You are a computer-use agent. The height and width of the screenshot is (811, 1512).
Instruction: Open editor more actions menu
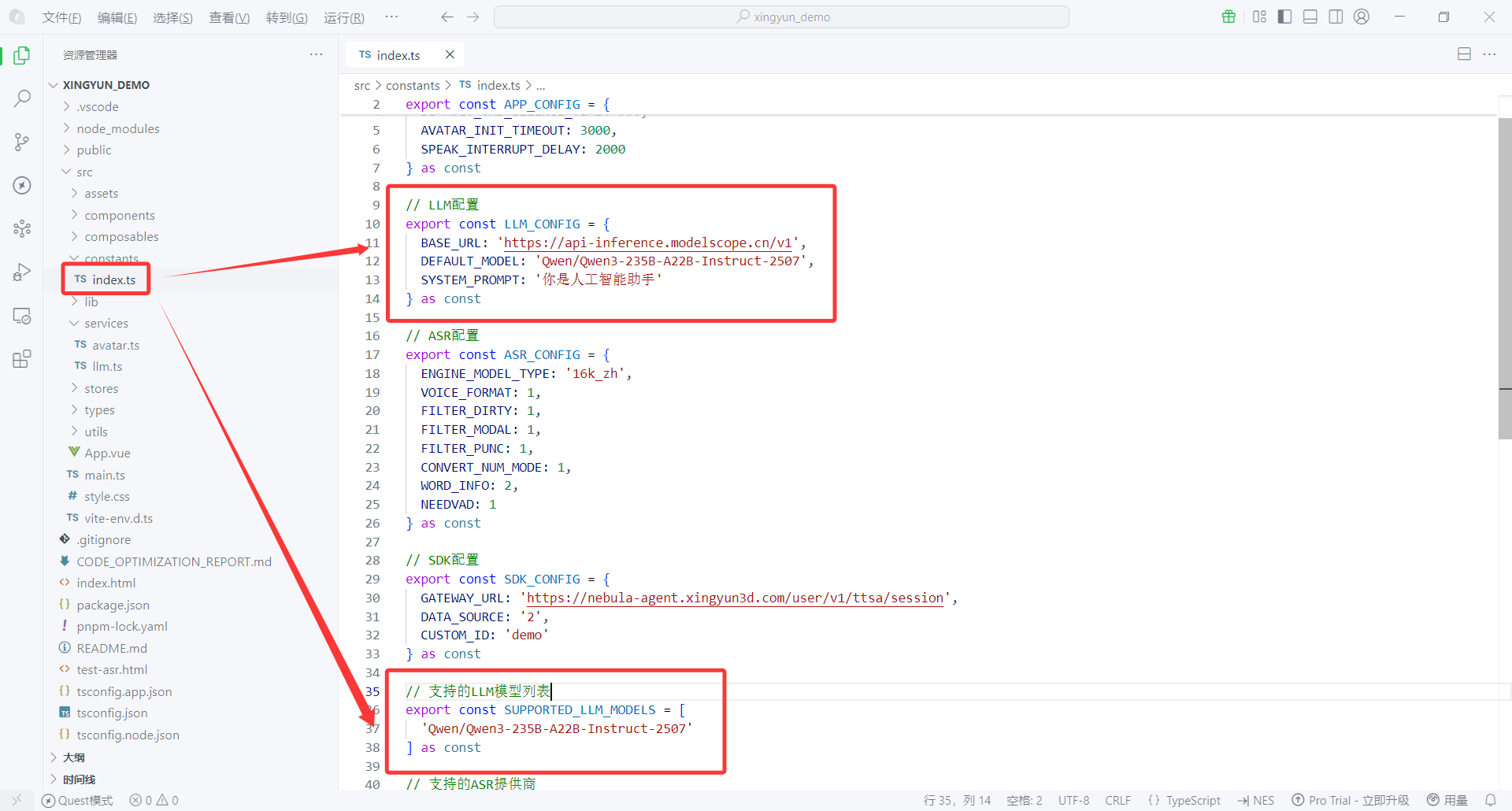[x=1489, y=54]
